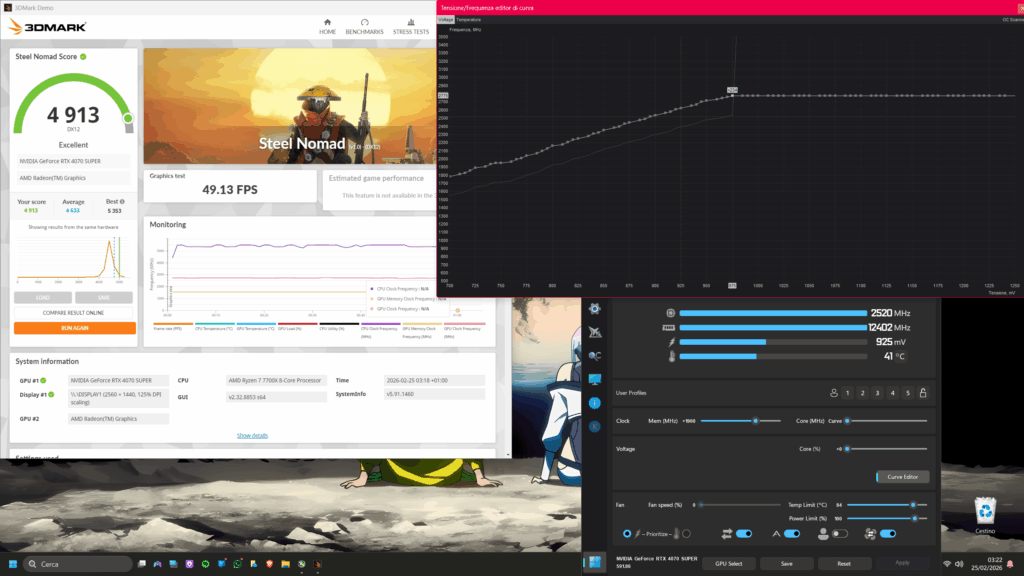Click the Power Limit slider handle
This screenshot has height=576, width=1024.
pyautogui.click(x=914, y=519)
